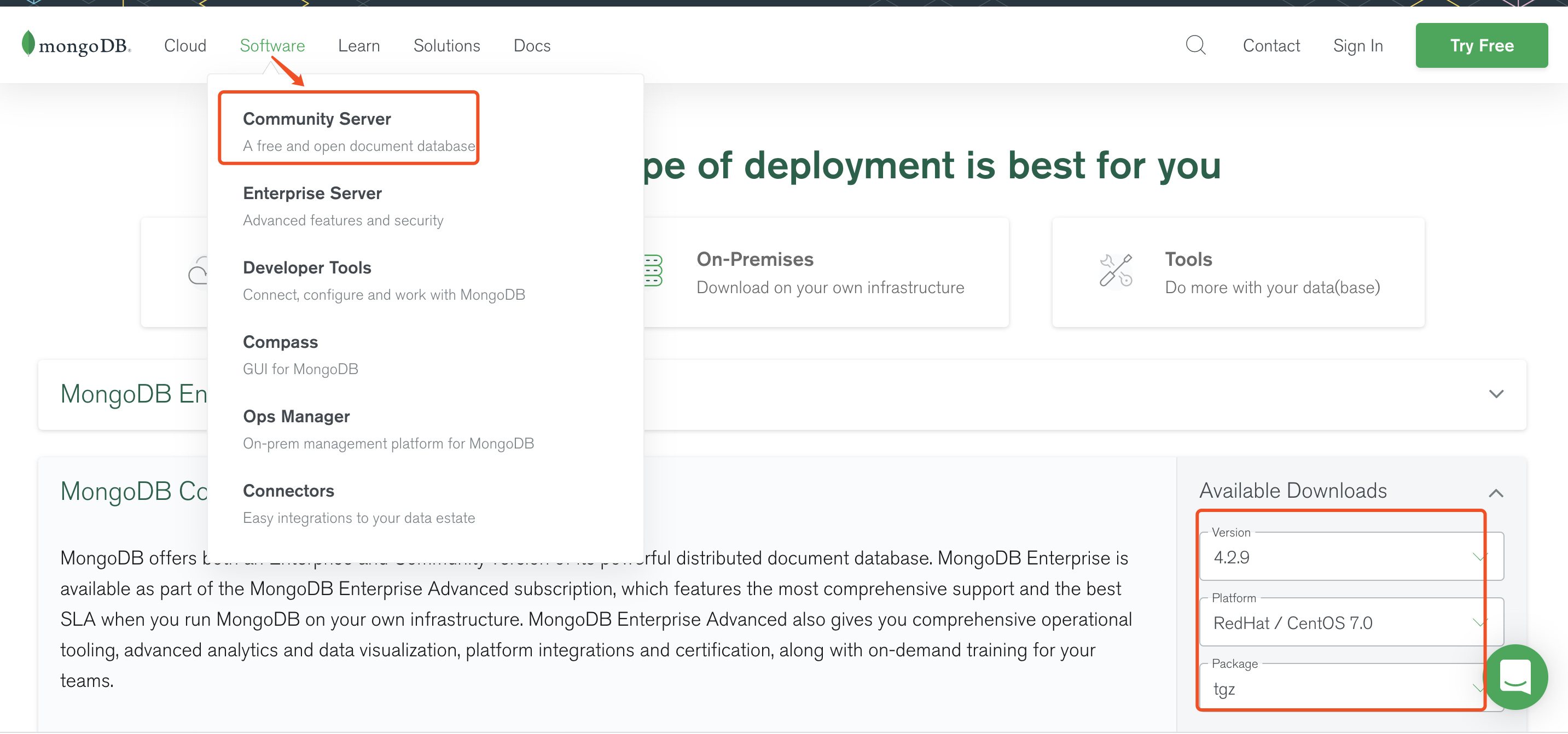Select the Tools deployment card
Screen dimensions: 1568x734
coord(1238,272)
